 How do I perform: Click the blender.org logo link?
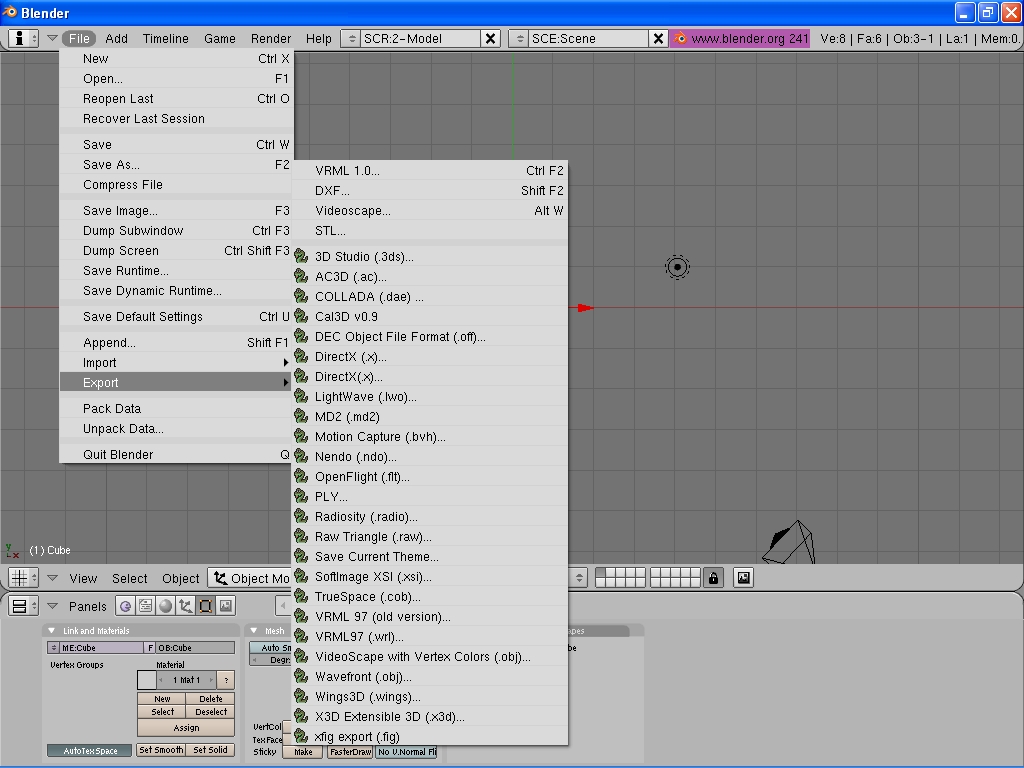pos(680,39)
